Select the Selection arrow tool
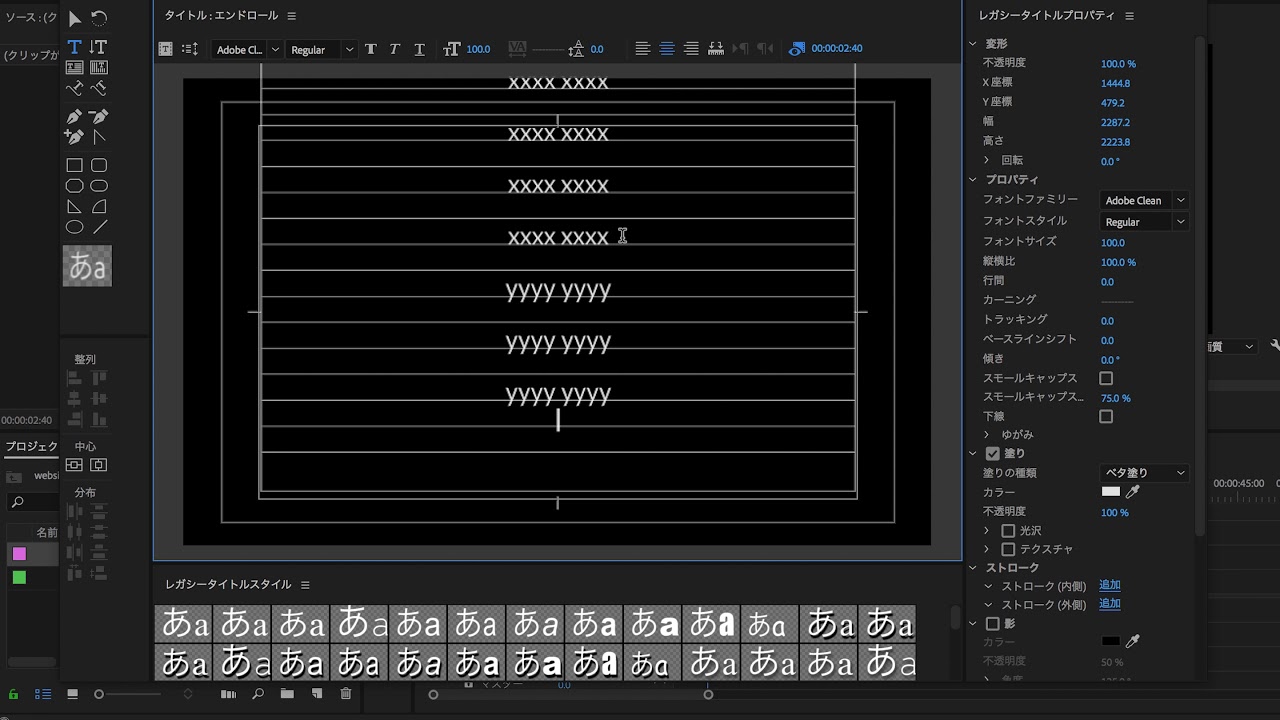Viewport: 1280px width, 720px height. click(x=75, y=19)
